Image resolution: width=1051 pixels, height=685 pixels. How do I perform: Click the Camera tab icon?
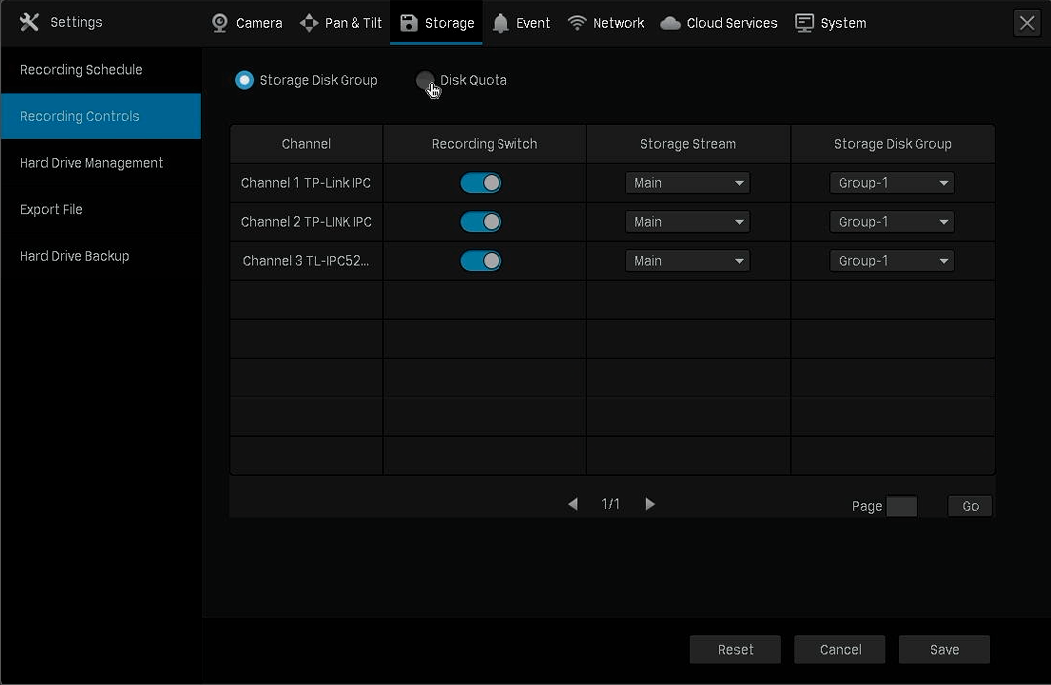(219, 23)
